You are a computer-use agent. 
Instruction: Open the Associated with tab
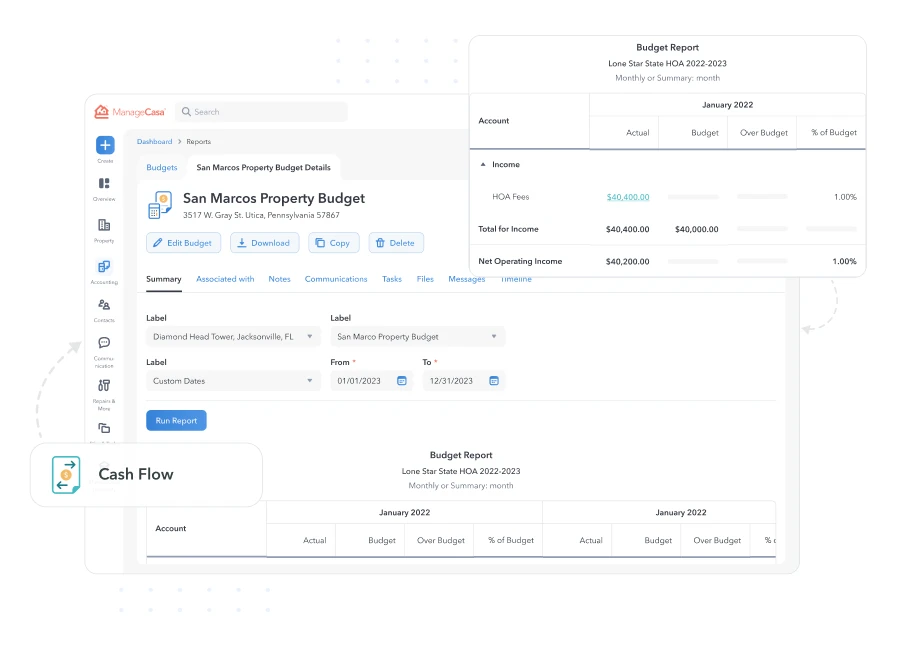[225, 279]
